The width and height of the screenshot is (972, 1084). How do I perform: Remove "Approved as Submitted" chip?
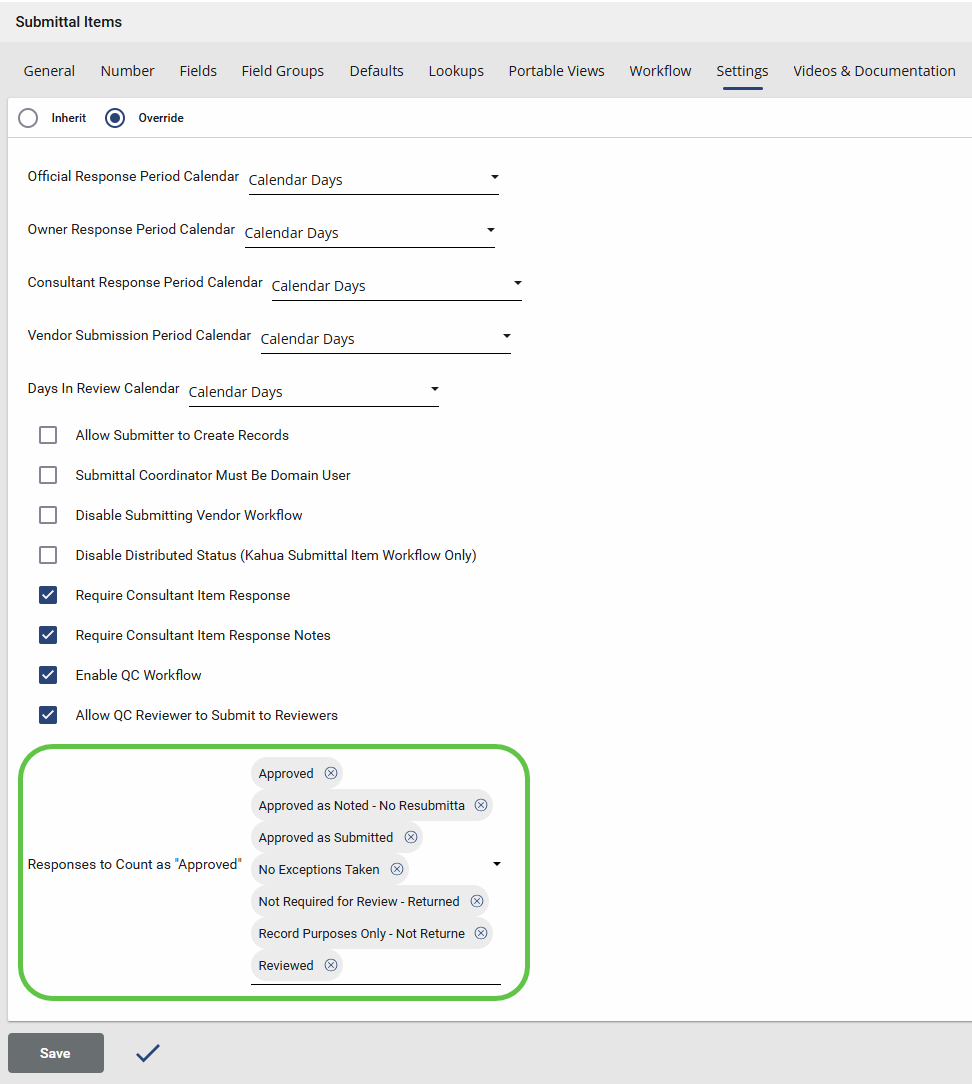pos(411,837)
